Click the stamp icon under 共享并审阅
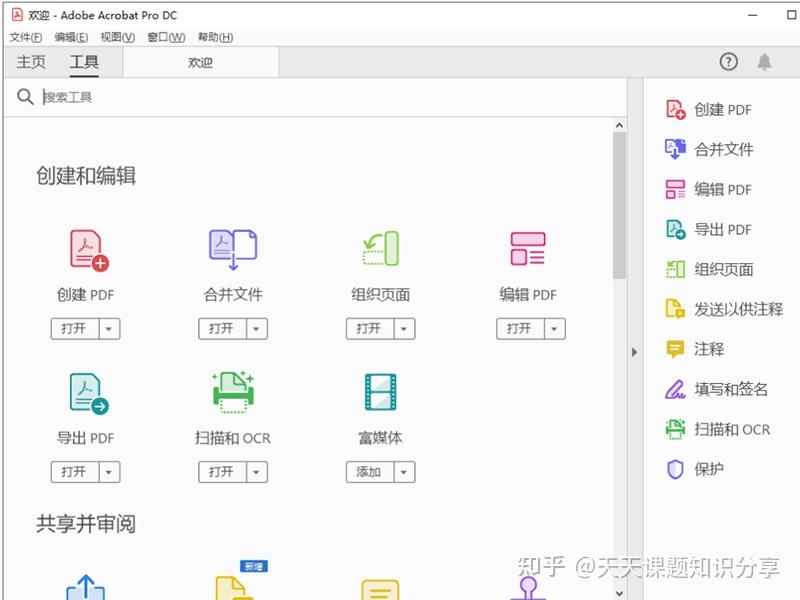 click(x=528, y=588)
